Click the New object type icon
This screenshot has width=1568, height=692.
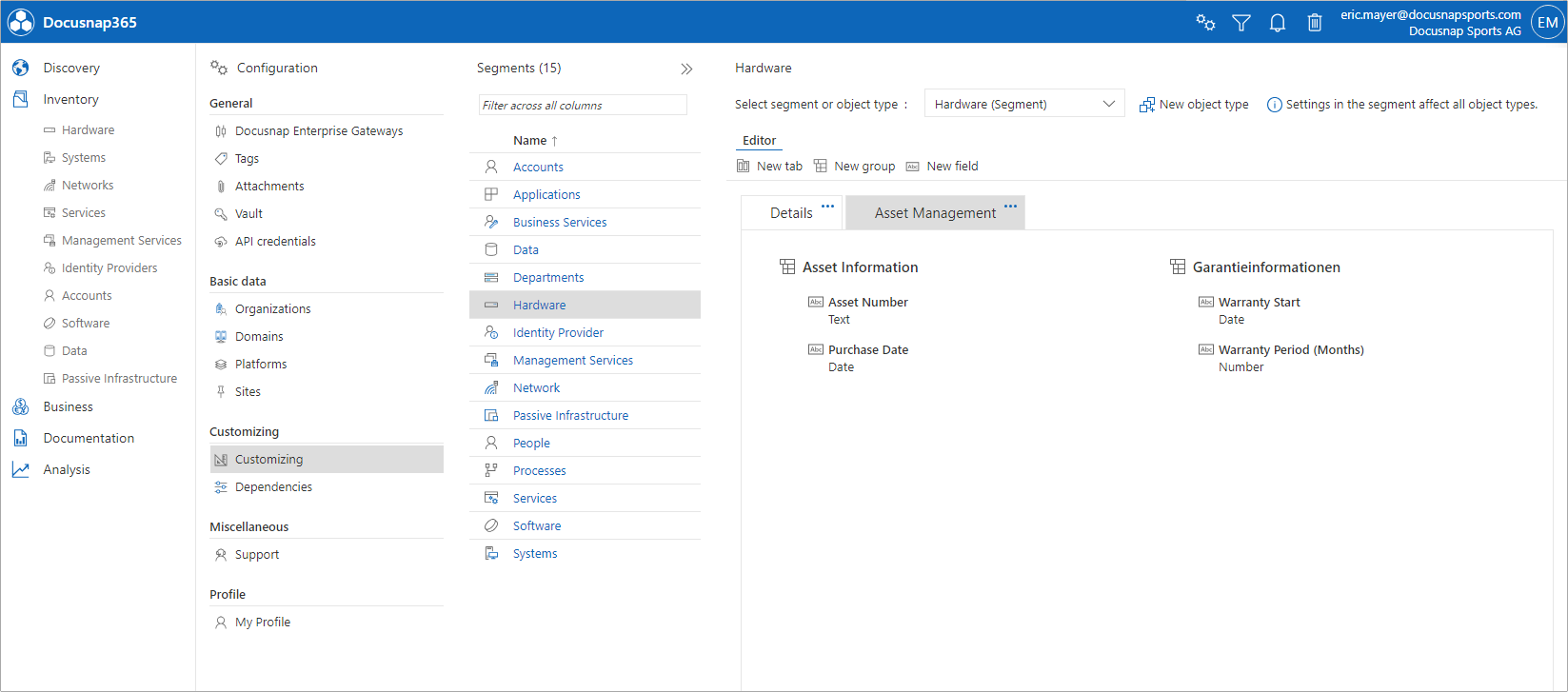[1147, 105]
